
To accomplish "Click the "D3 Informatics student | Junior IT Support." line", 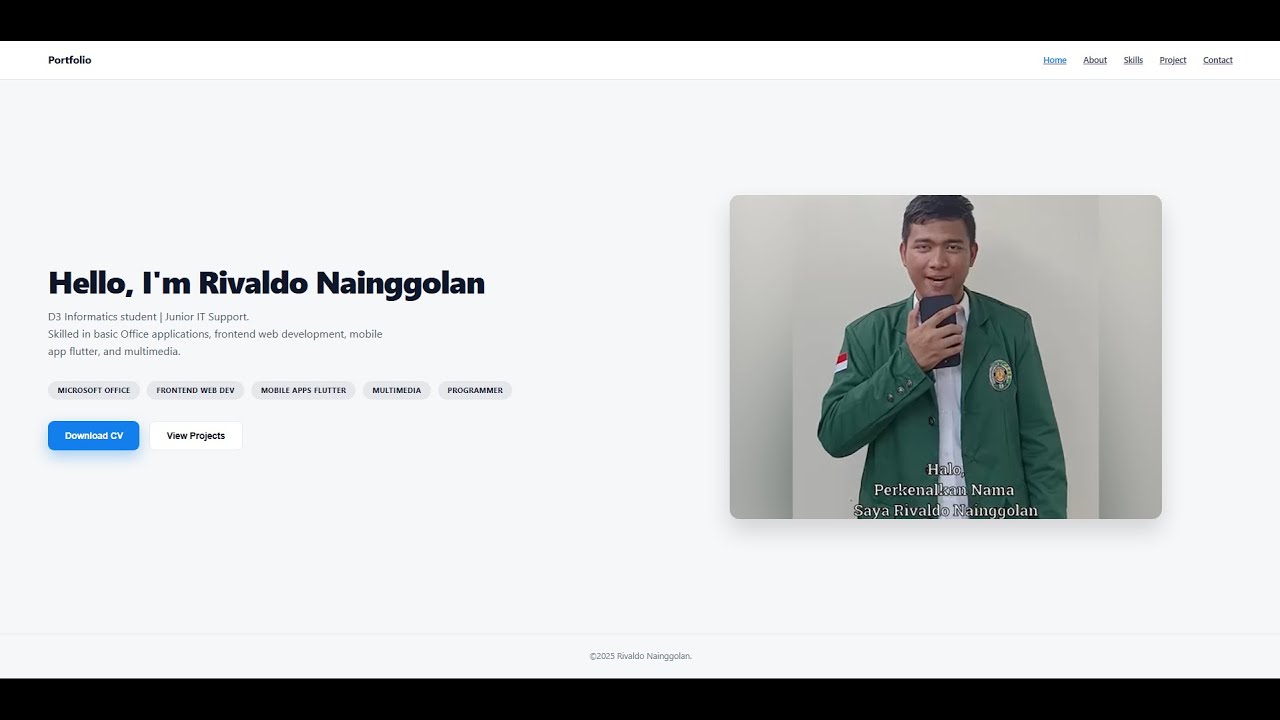I will coord(149,317).
